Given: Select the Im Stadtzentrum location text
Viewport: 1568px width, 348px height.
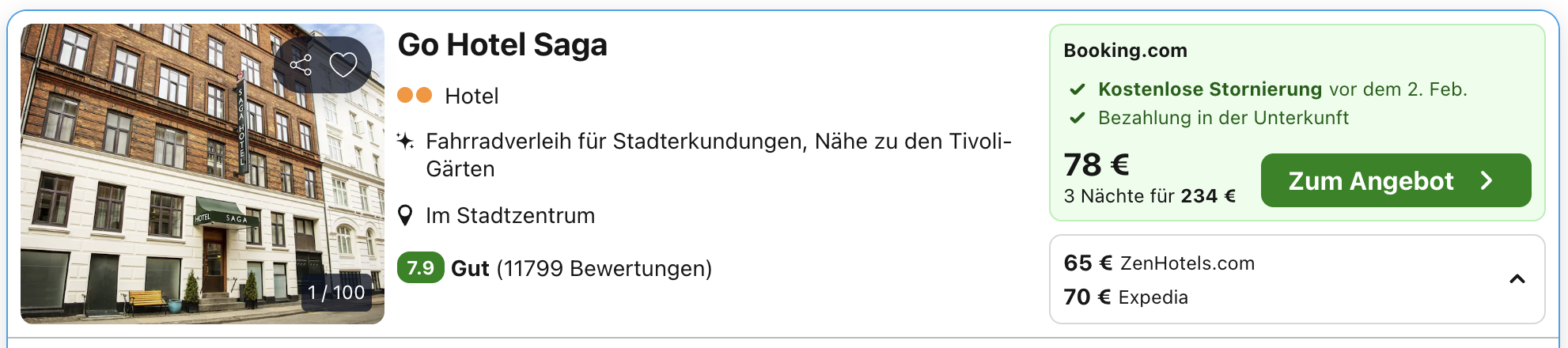Looking at the screenshot, I should pyautogui.click(x=510, y=216).
